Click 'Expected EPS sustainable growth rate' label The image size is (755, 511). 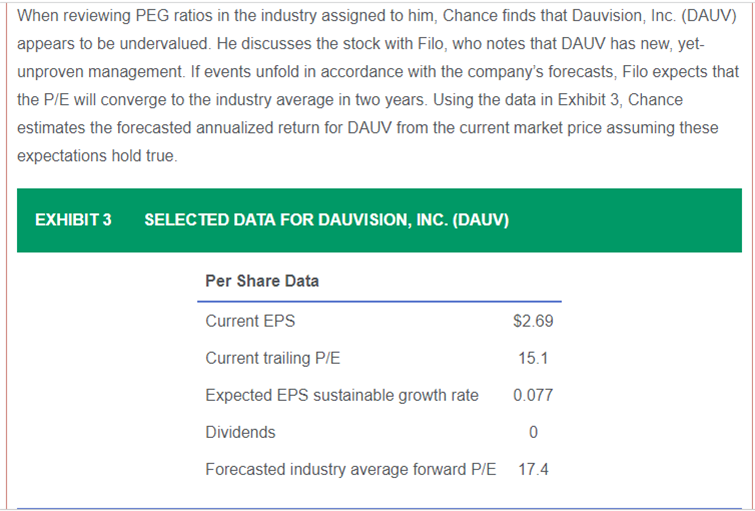(x=341, y=395)
